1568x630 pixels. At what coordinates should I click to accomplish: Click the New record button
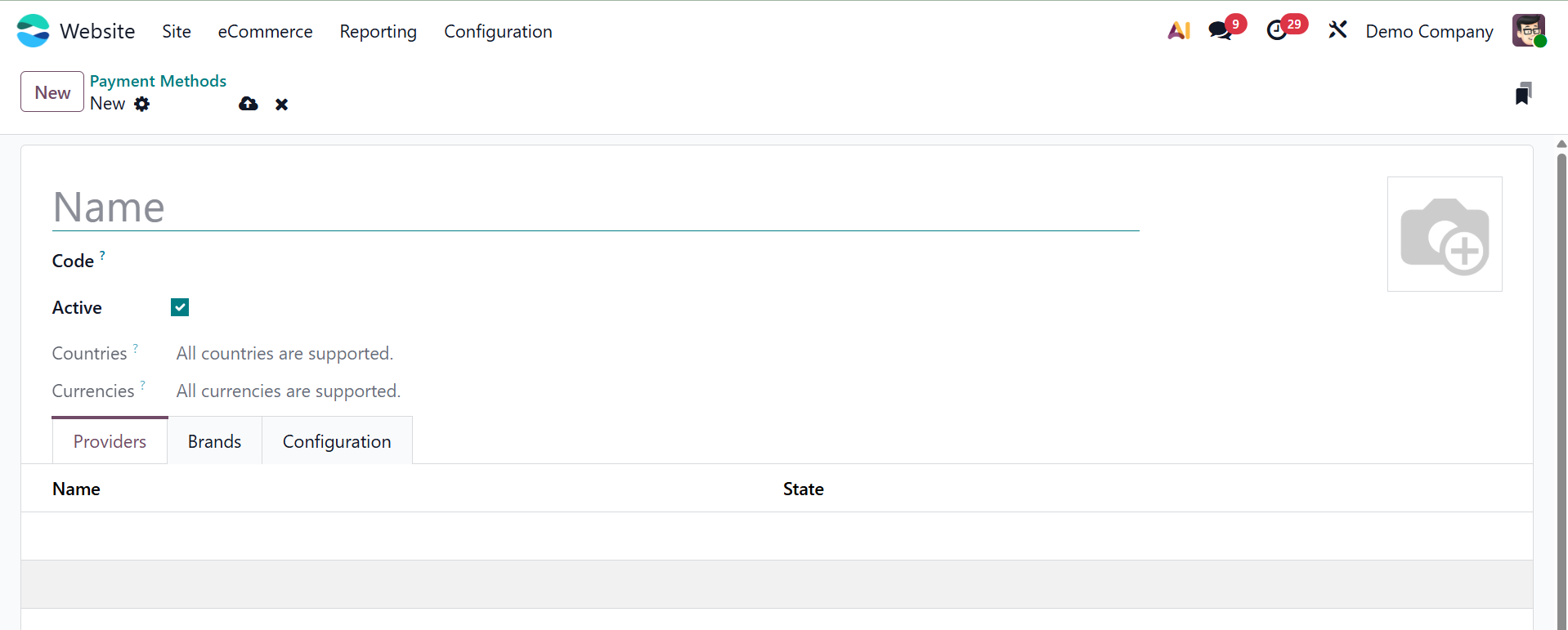[52, 92]
